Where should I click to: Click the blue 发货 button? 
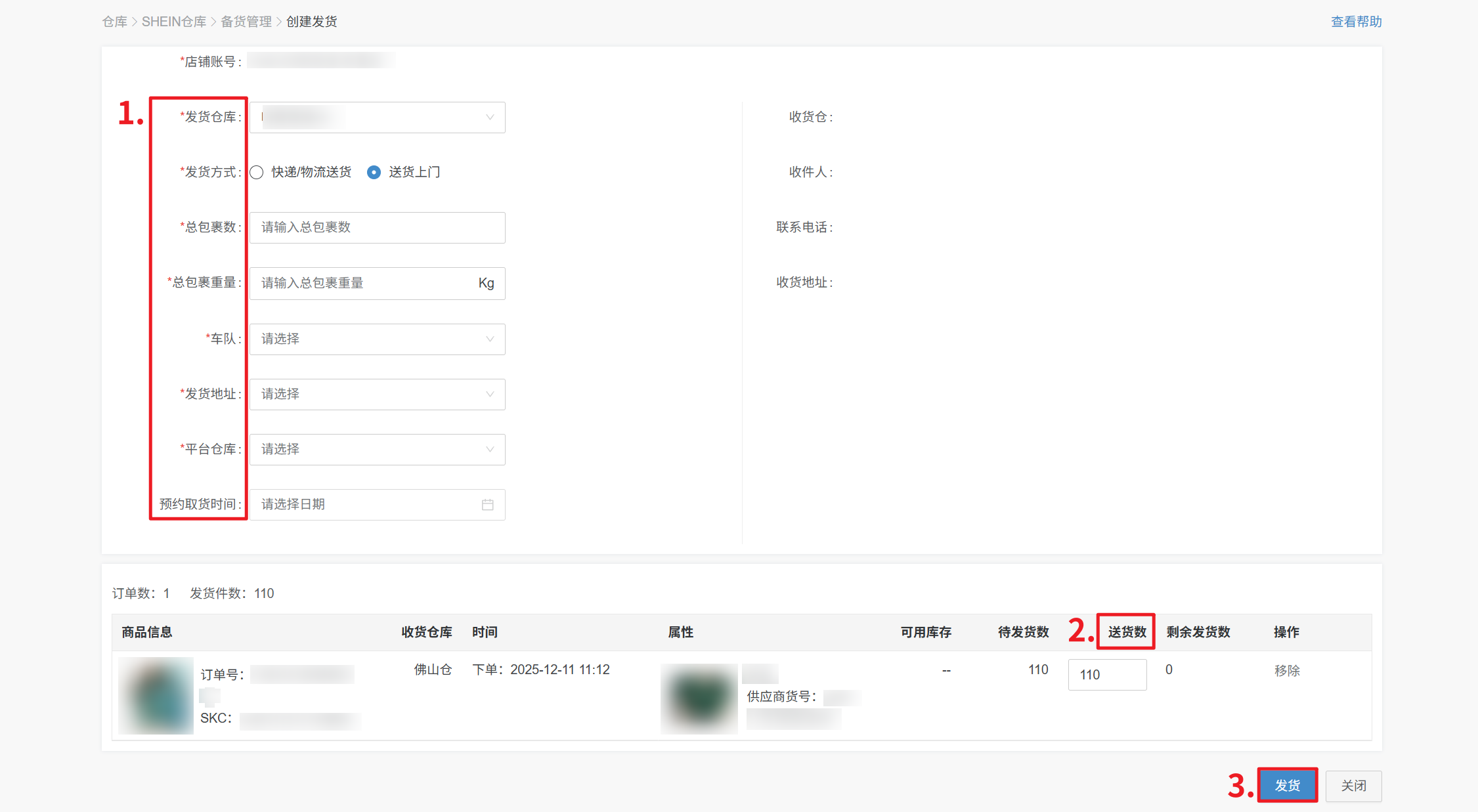(1287, 785)
